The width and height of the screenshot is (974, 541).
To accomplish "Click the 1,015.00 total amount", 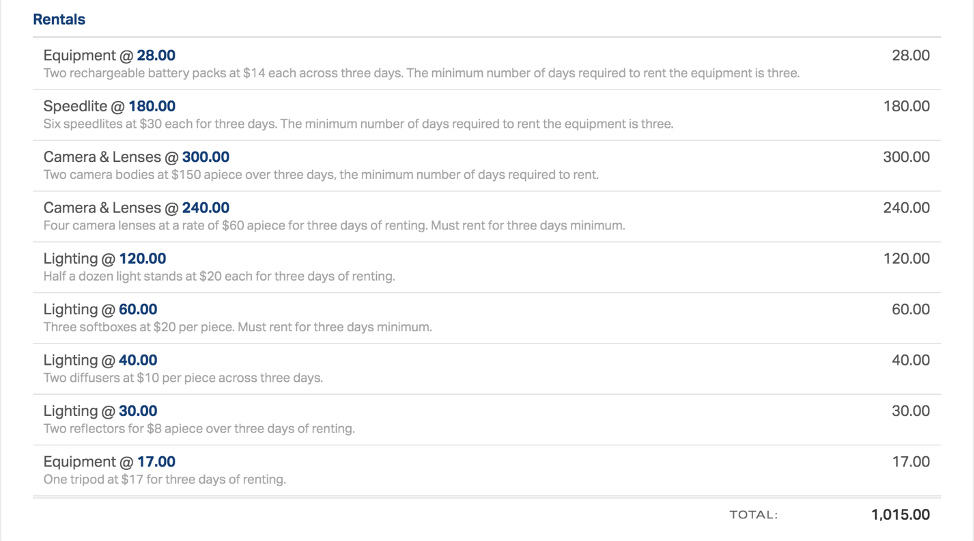I will [900, 515].
